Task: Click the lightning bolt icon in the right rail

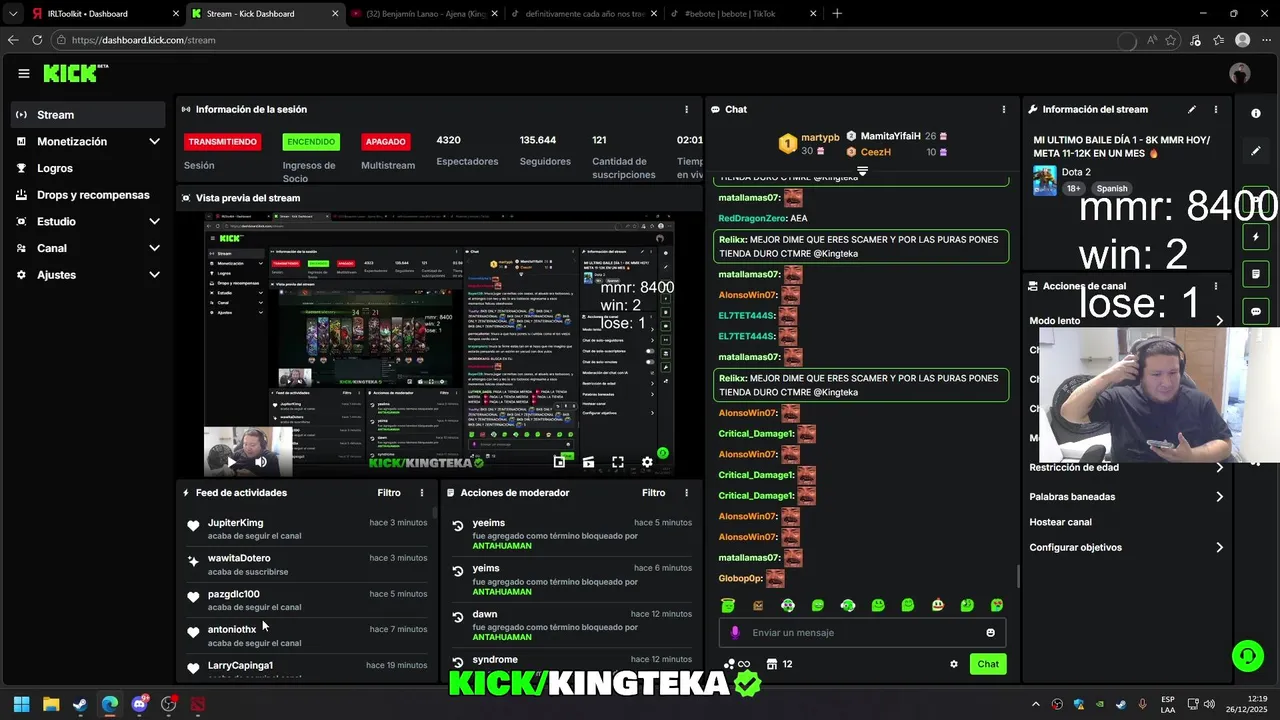Action: click(1256, 237)
